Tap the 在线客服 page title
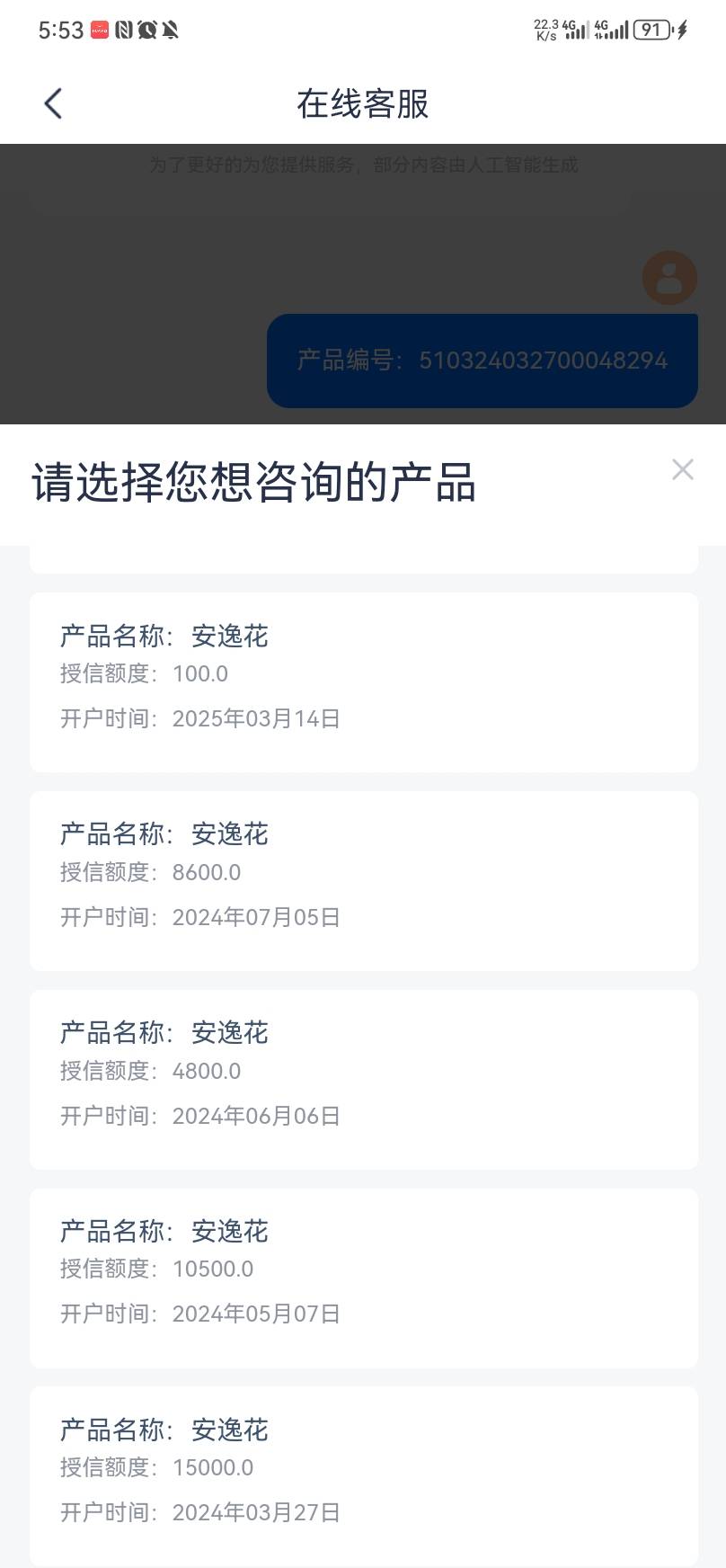Image resolution: width=726 pixels, height=1568 pixels. 363,103
